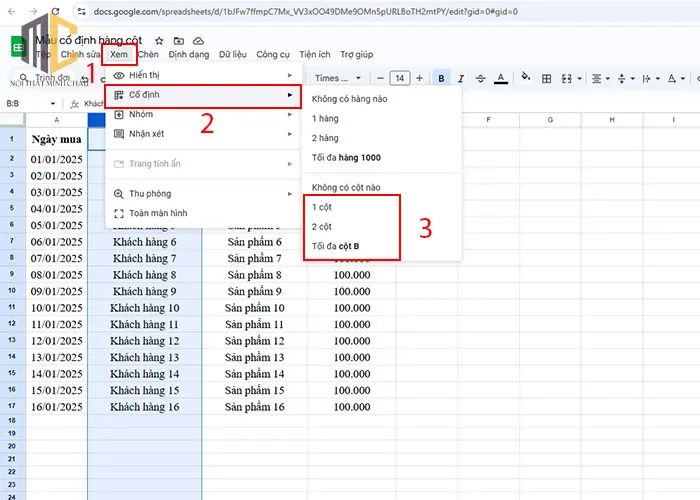Open the Chèn menu
700x500 pixels.
(x=148, y=54)
